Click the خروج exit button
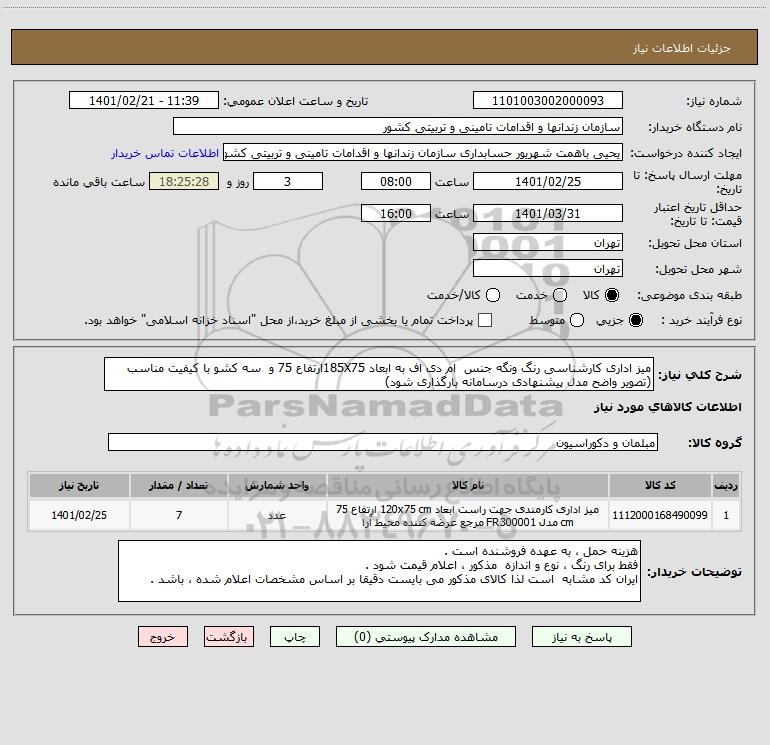Image resolution: width=770 pixels, height=745 pixels. [x=163, y=637]
